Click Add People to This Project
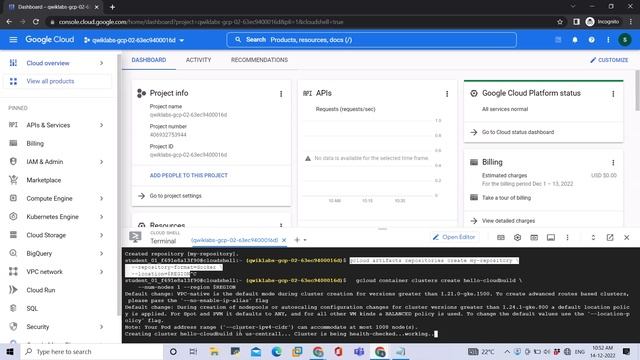The height and width of the screenshot is (360, 640). pos(189,175)
